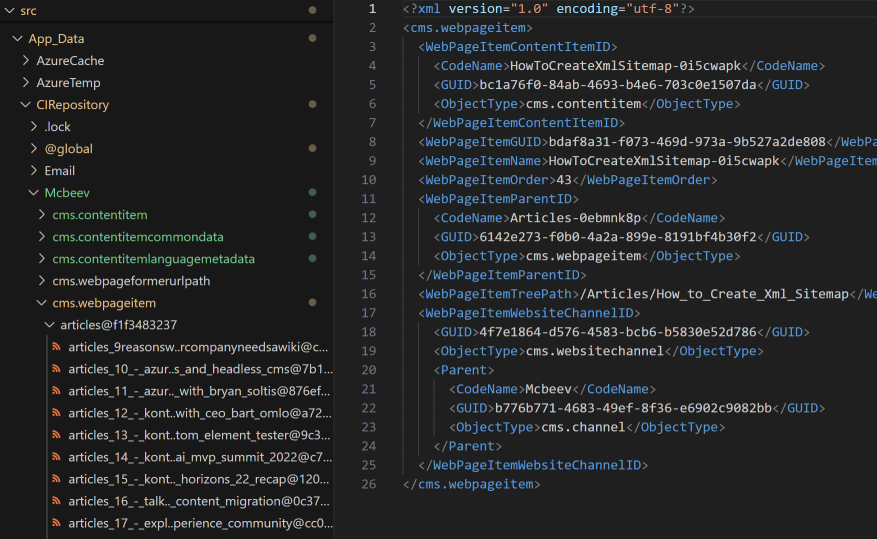The image size is (877, 539).
Task: Click GUID b776b771-4683-49ef-8f36-e6902c9082bb
Action: [x=633, y=408]
